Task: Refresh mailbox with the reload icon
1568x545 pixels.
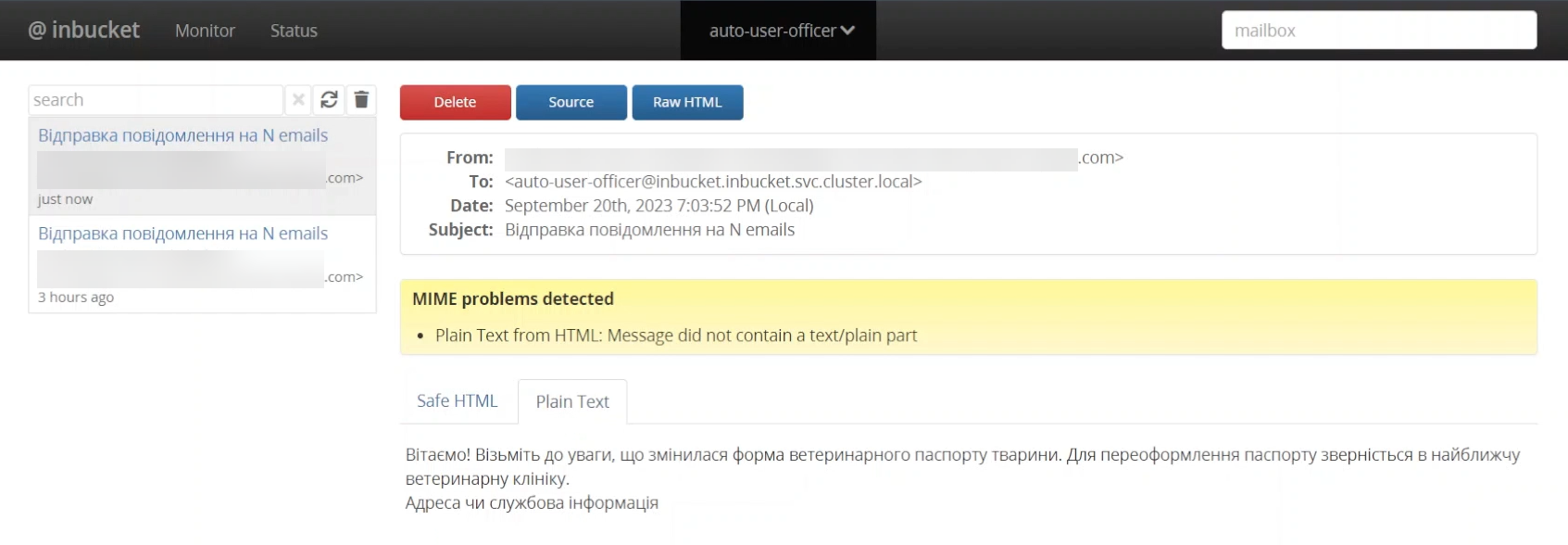Action: tap(329, 100)
